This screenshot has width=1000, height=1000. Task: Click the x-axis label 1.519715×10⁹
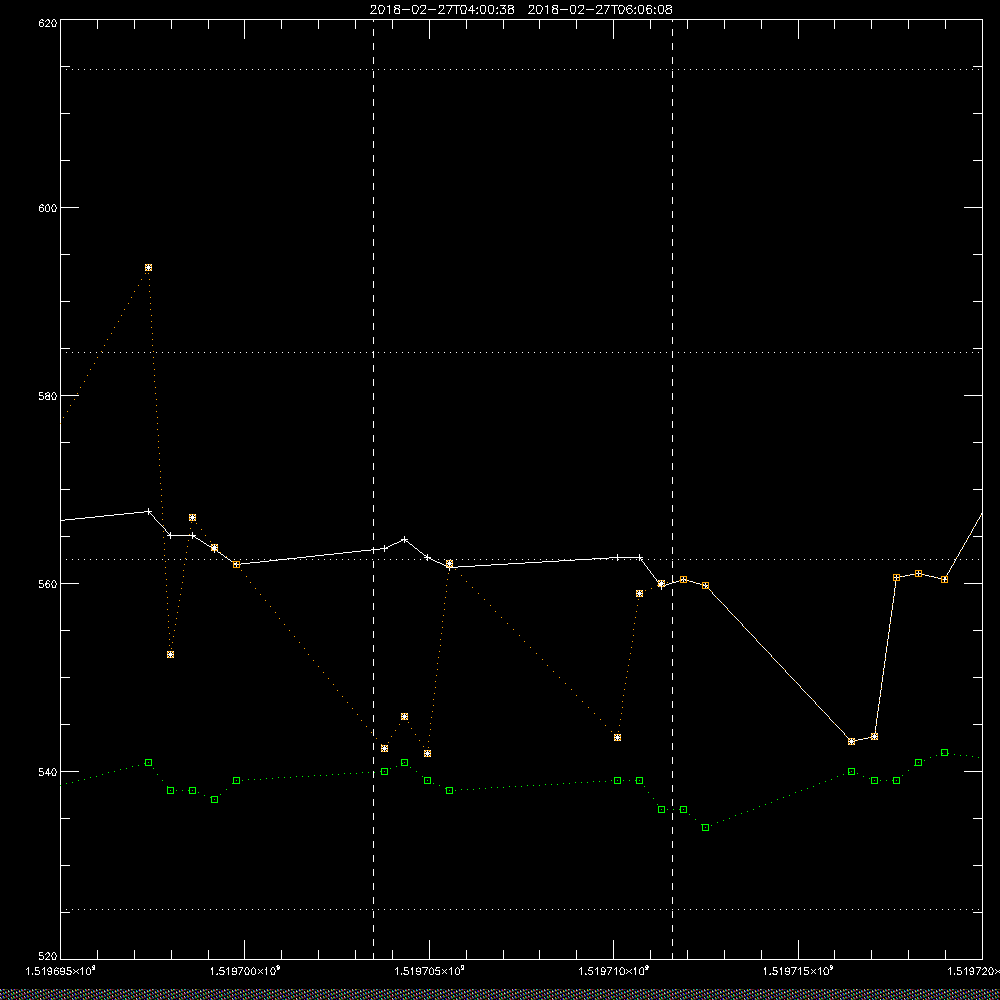[x=798, y=971]
